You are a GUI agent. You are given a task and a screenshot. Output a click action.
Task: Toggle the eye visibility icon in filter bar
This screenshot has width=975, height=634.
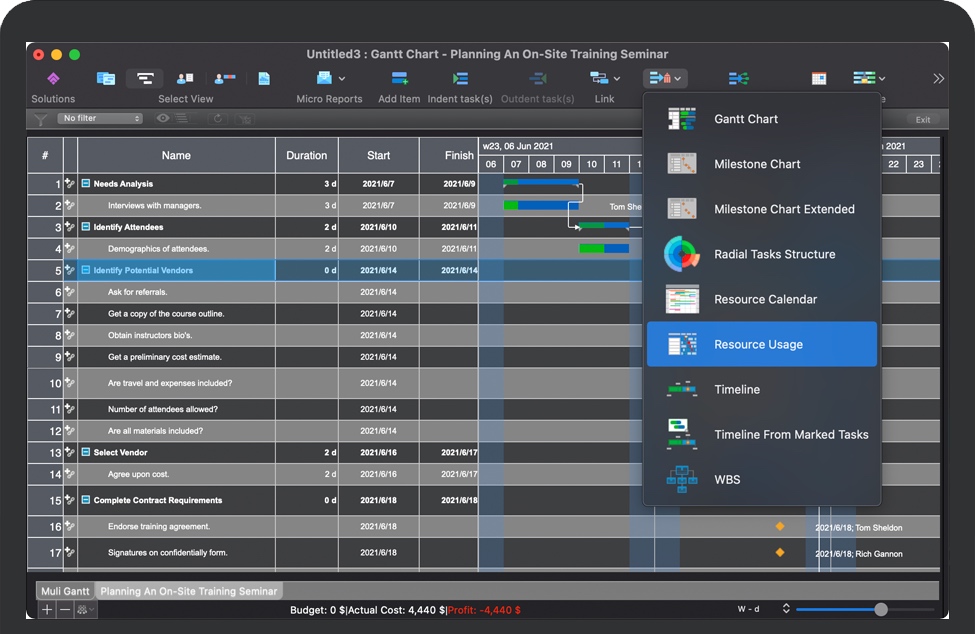click(163, 119)
